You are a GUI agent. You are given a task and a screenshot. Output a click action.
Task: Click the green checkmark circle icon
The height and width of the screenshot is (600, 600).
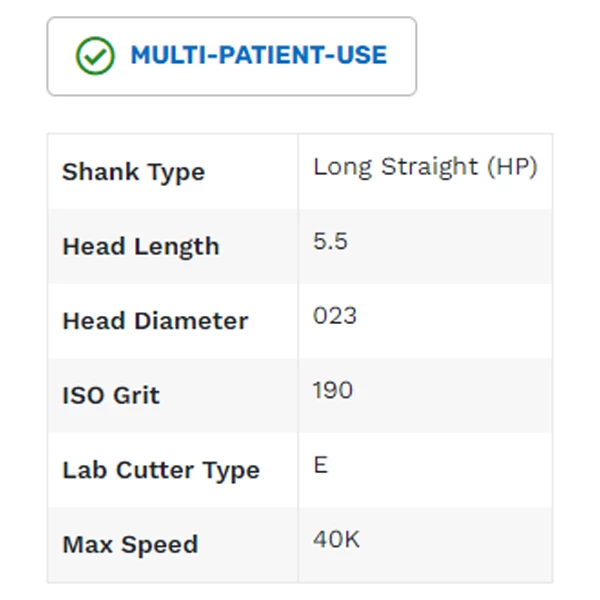(x=95, y=55)
